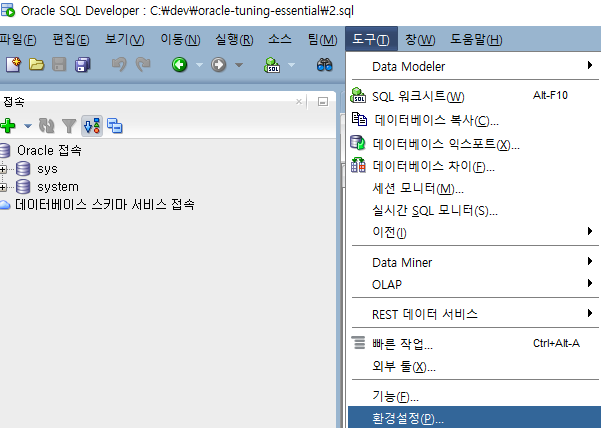Open the 이전(I) submenu
Image resolution: width=601 pixels, height=428 pixels.
[473, 232]
